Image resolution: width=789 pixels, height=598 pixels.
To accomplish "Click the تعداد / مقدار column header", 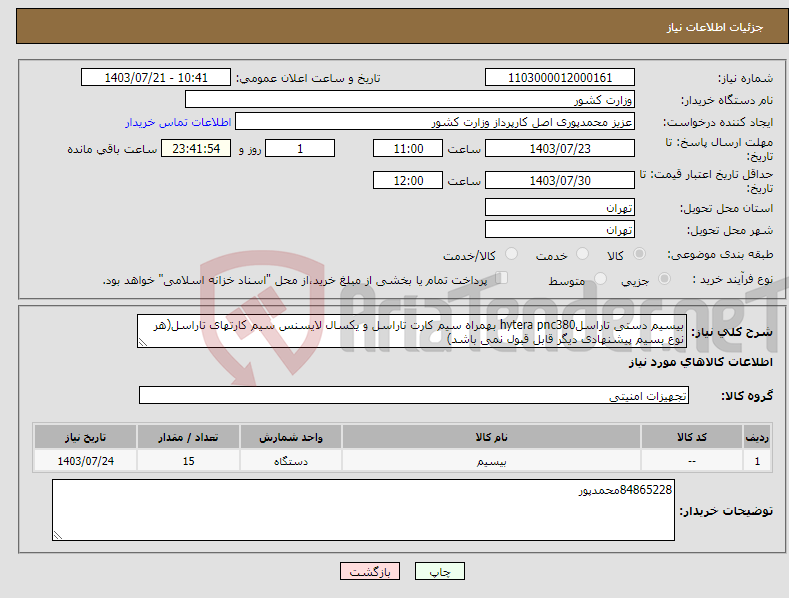I will pyautogui.click(x=188, y=437).
